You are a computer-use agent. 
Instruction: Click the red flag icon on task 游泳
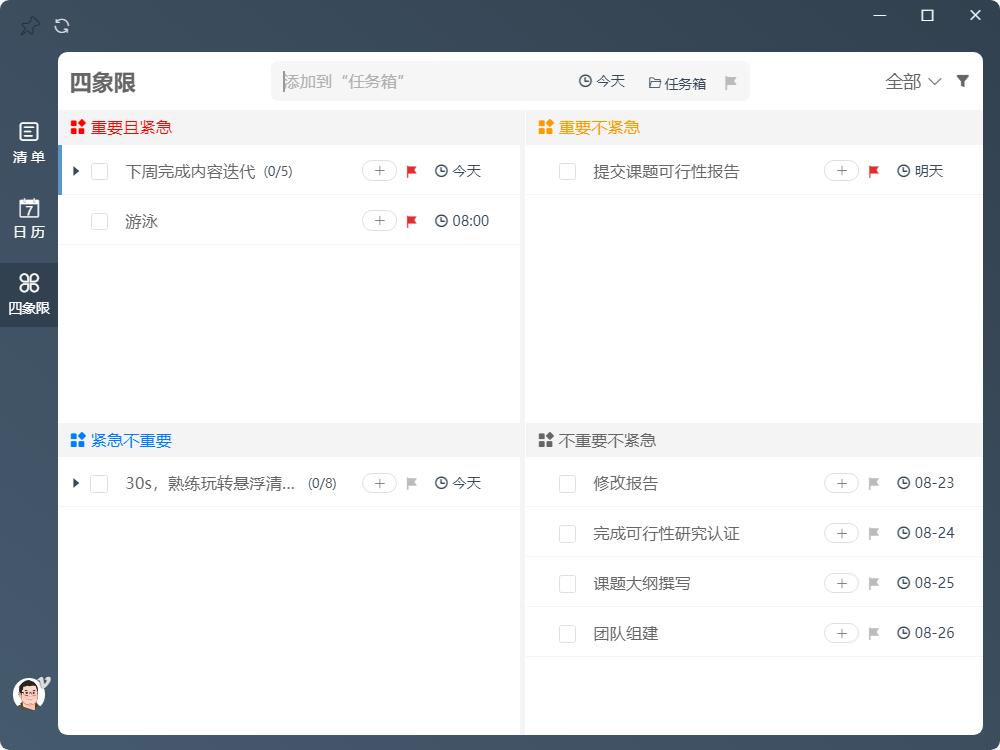coord(411,221)
